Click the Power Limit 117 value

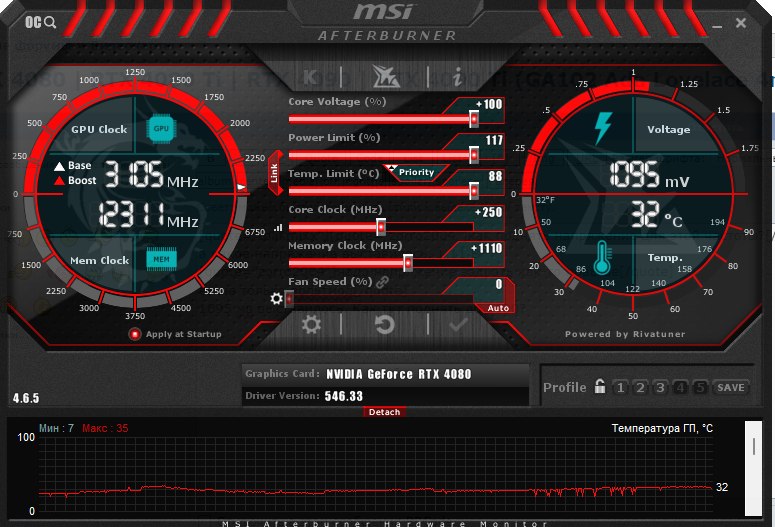coord(494,140)
